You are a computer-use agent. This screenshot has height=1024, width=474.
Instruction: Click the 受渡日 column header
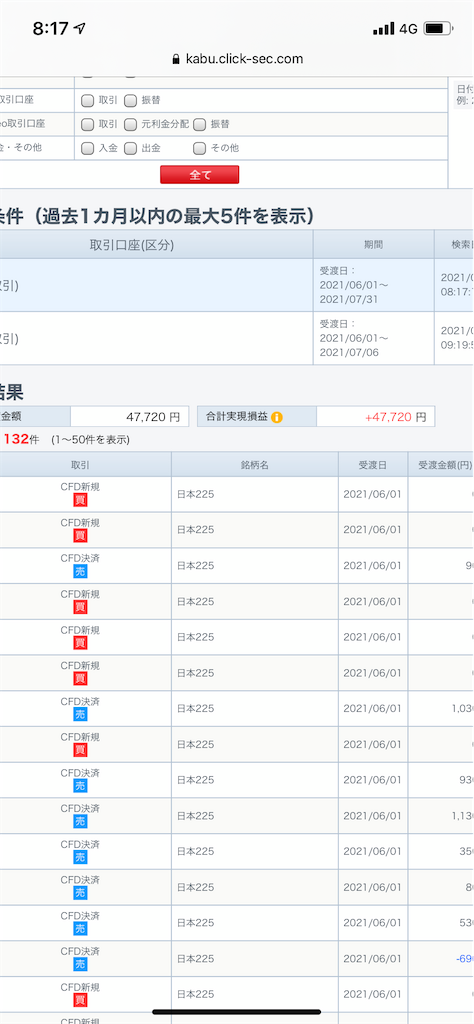point(373,464)
